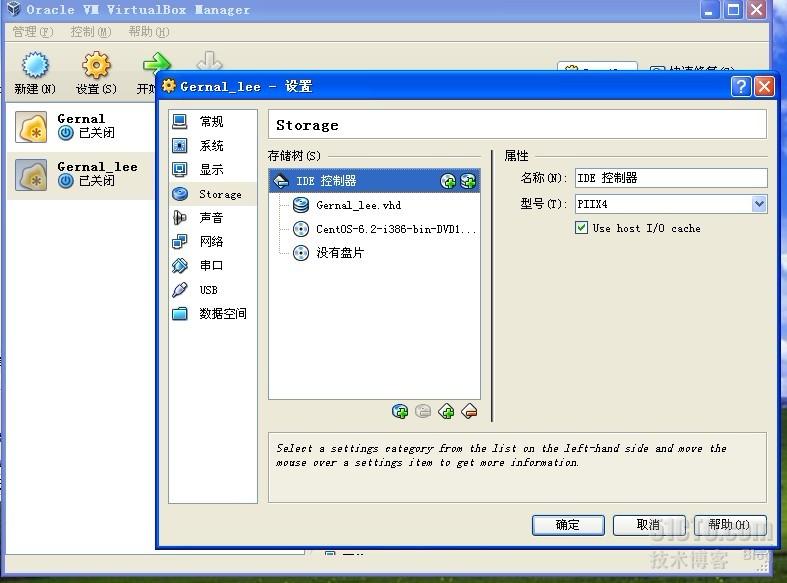787x583 pixels.
Task: Switch to the 数据空间 shared folders category
Action: [x=213, y=314]
